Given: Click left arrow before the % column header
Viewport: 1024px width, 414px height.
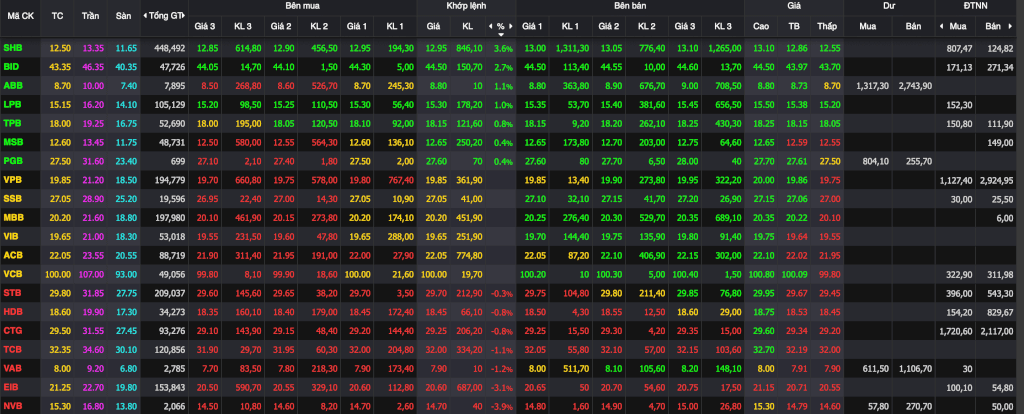Looking at the screenshot, I should 490,26.
